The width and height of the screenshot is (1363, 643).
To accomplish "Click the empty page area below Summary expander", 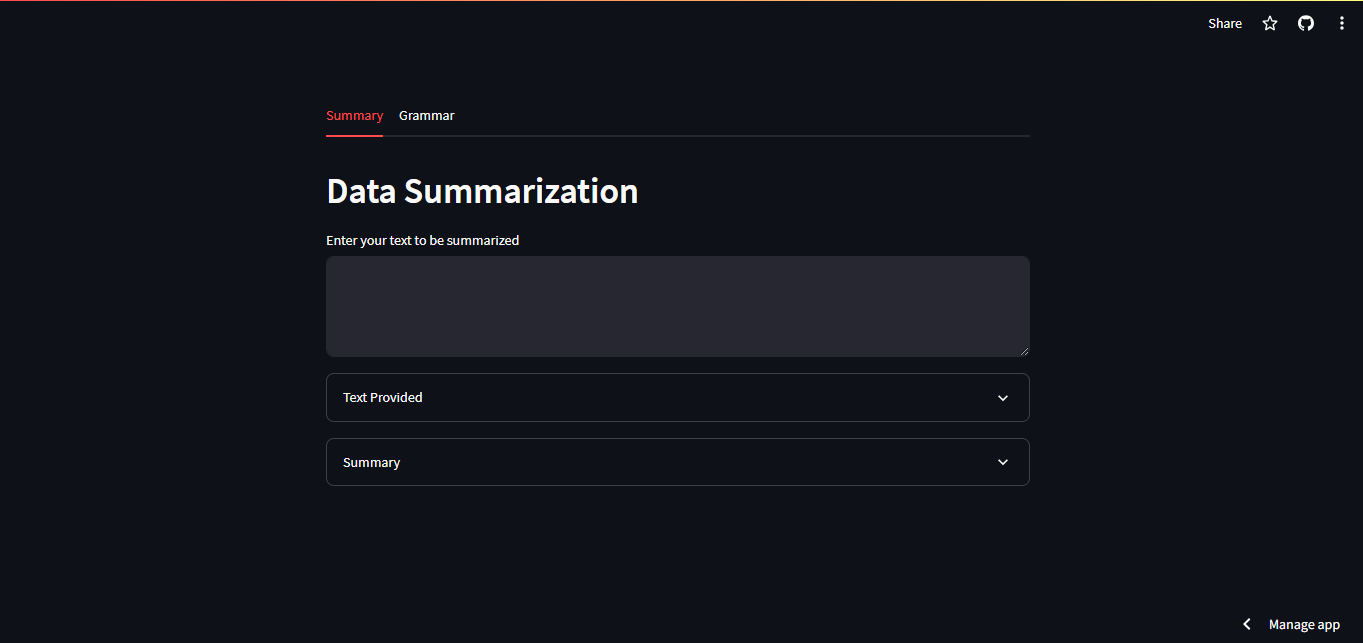I will tap(677, 560).
